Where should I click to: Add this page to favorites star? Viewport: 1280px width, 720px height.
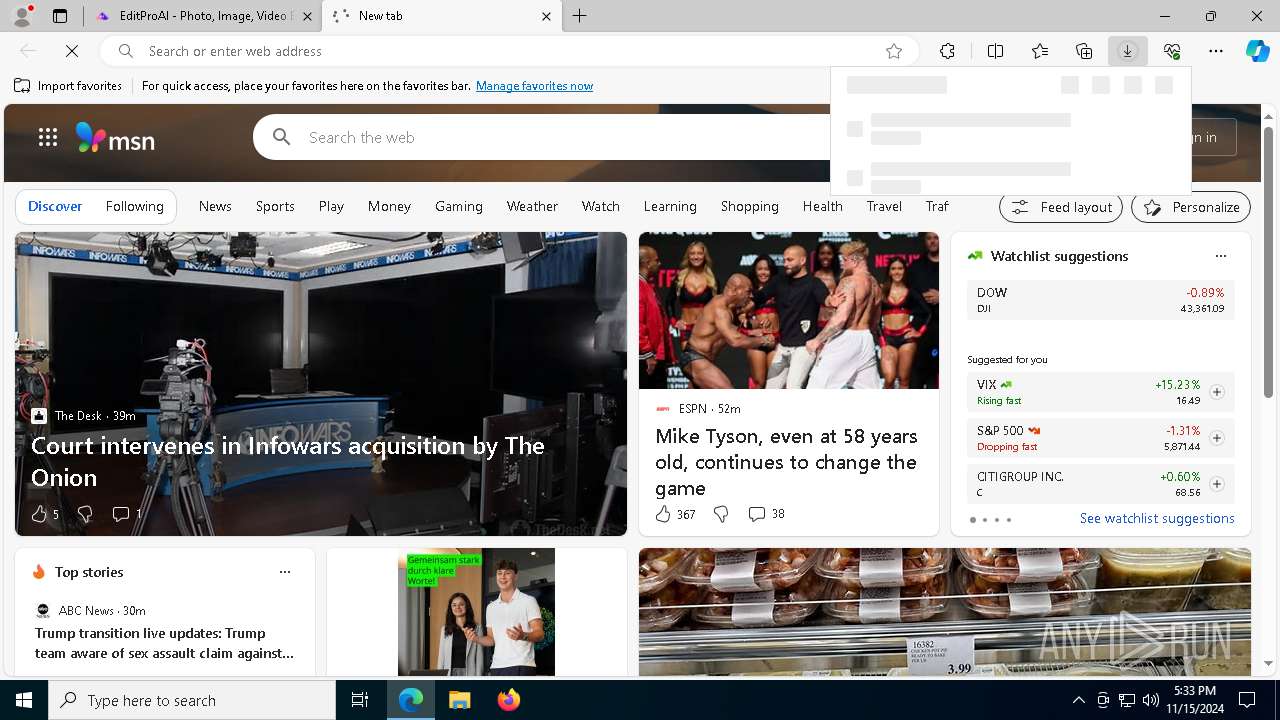[x=894, y=51]
